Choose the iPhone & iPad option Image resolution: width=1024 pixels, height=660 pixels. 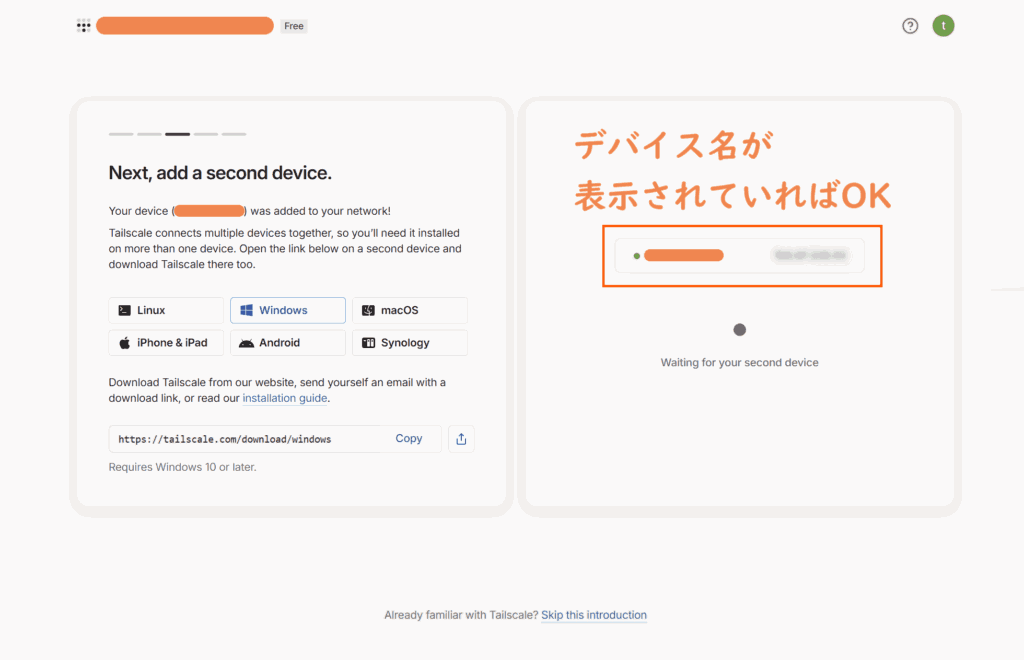click(x=166, y=343)
